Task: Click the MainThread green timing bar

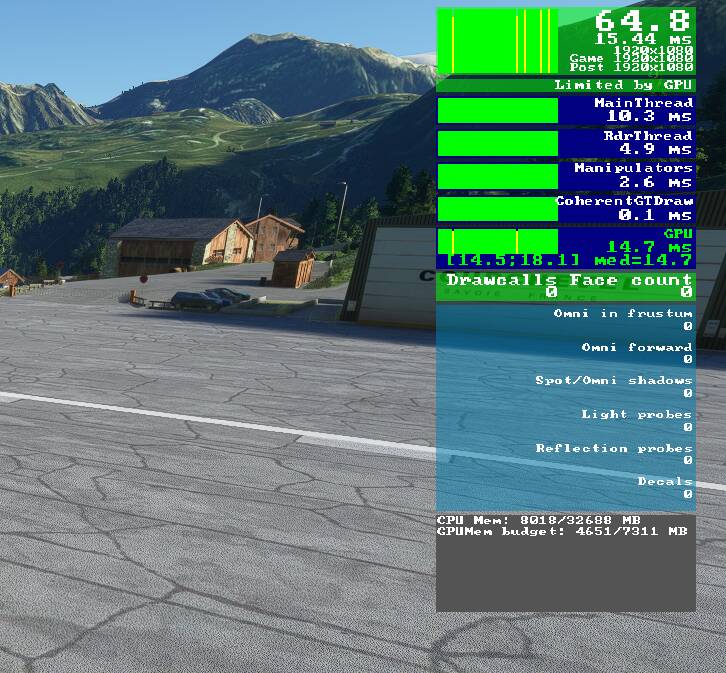Action: (x=498, y=110)
